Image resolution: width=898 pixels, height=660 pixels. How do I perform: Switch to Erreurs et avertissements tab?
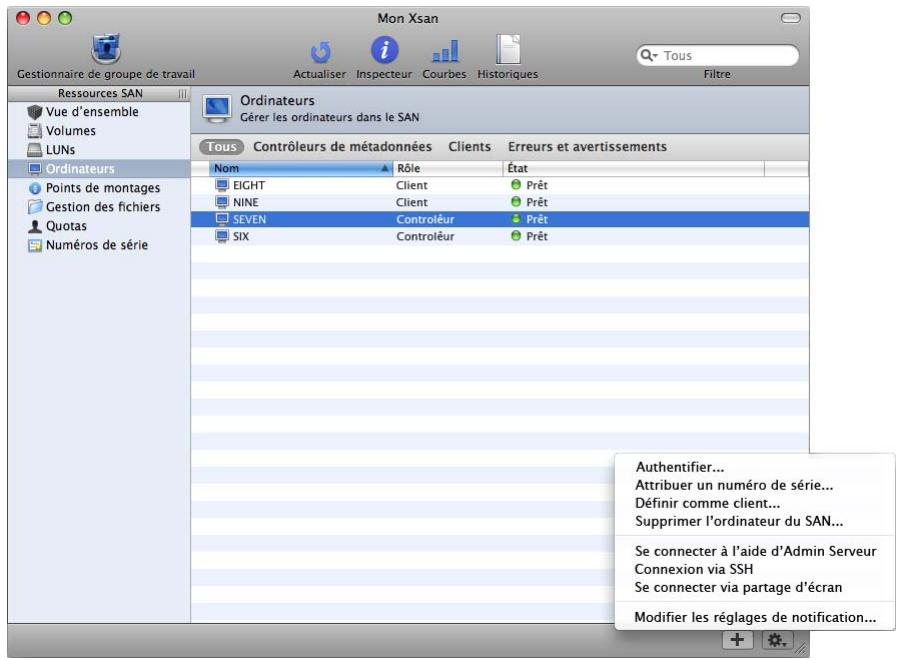(x=587, y=147)
